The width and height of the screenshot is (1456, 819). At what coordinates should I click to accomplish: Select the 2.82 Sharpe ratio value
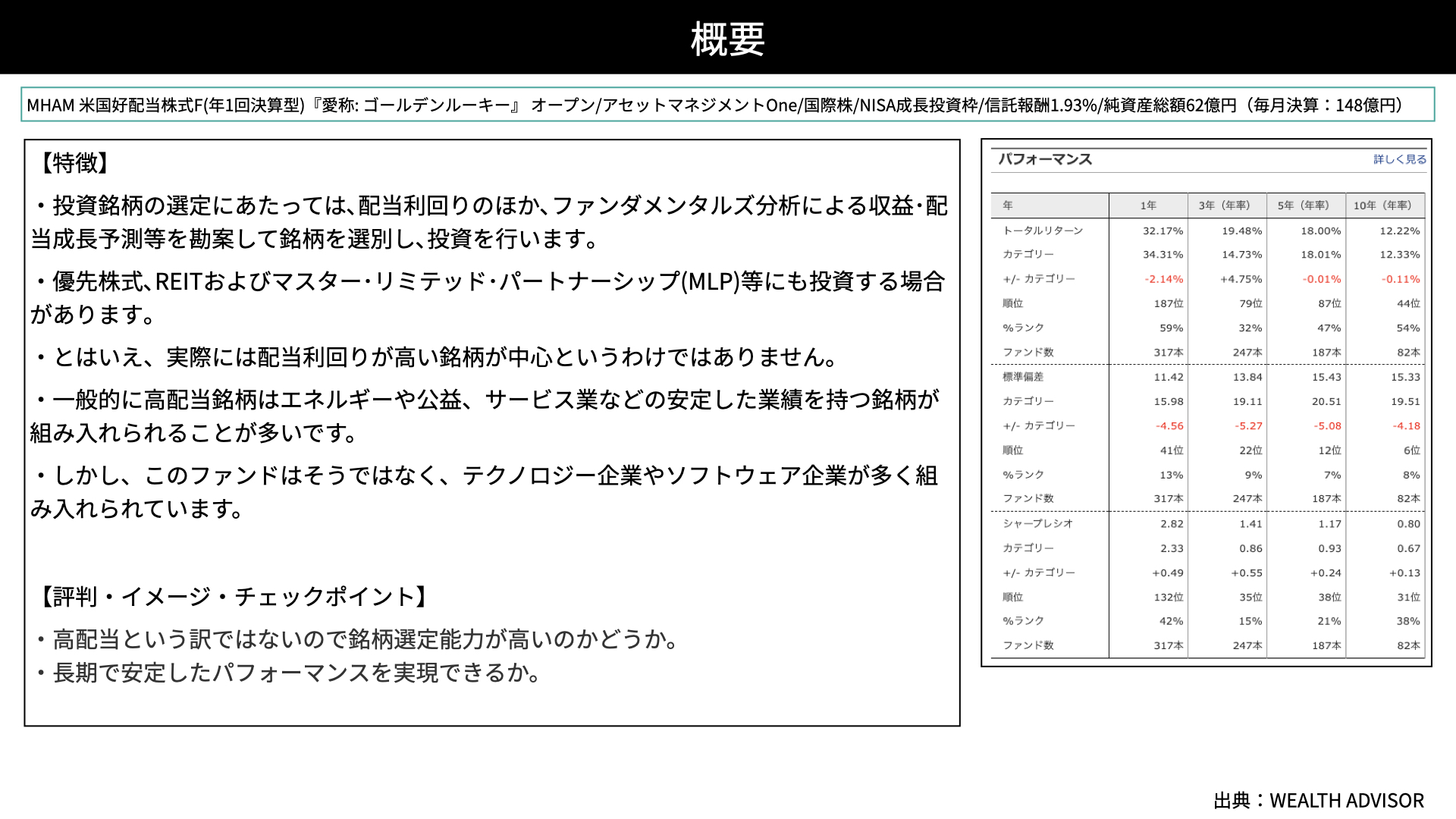point(1172,524)
